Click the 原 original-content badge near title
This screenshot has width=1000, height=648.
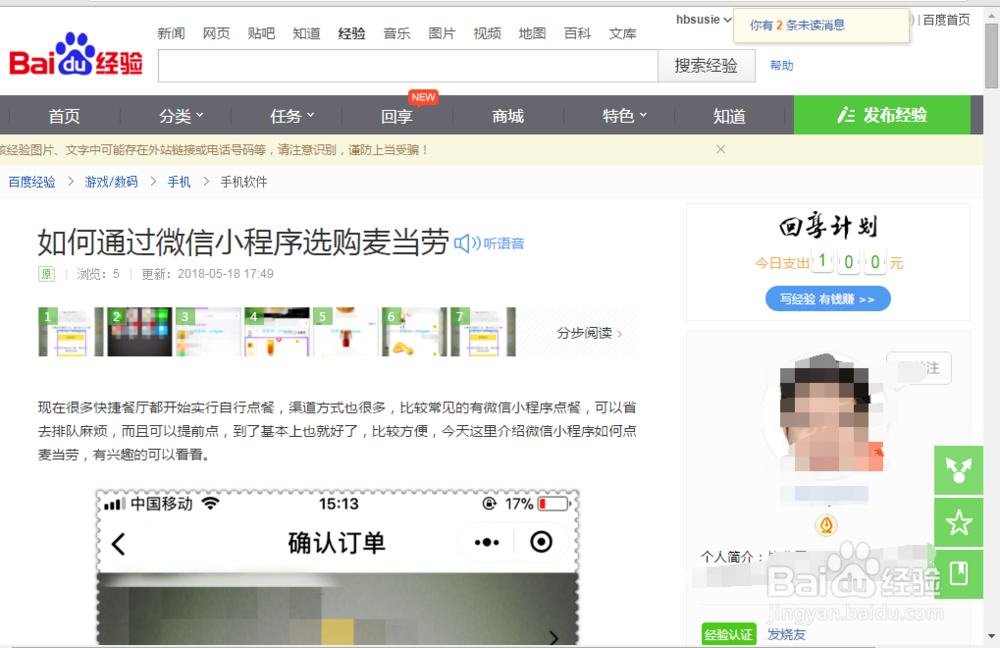46,273
